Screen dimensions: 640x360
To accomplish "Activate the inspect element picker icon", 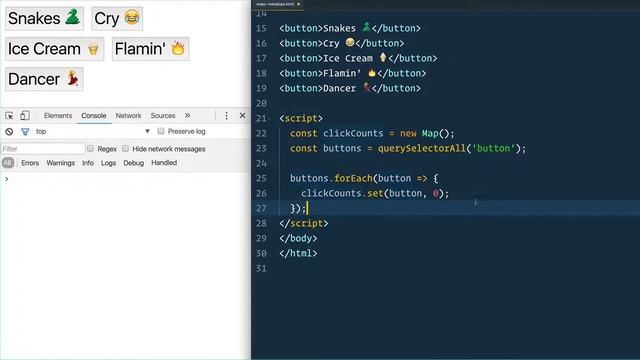I will [9, 116].
